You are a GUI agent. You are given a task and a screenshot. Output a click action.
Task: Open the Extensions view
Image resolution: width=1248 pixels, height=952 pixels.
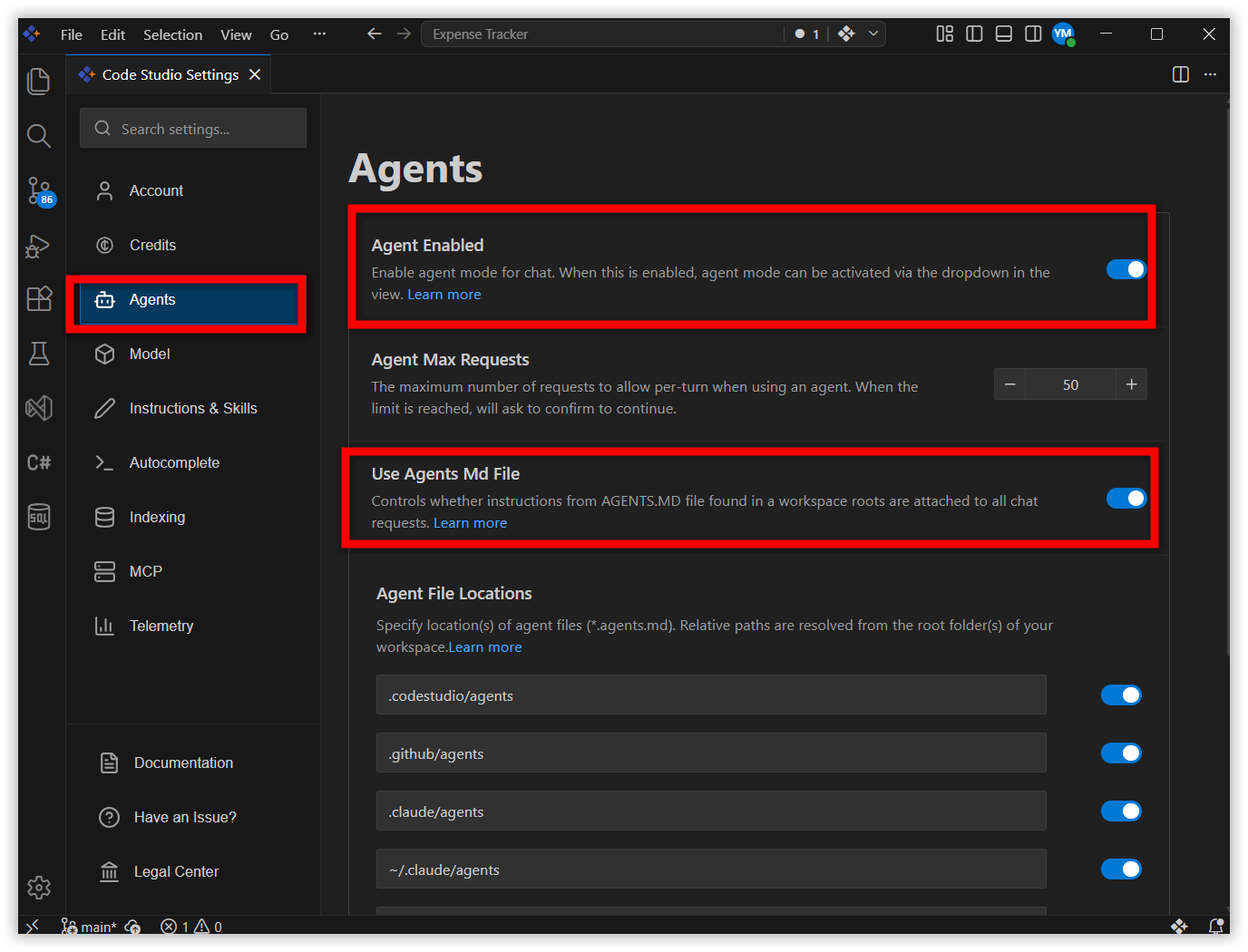(x=39, y=299)
